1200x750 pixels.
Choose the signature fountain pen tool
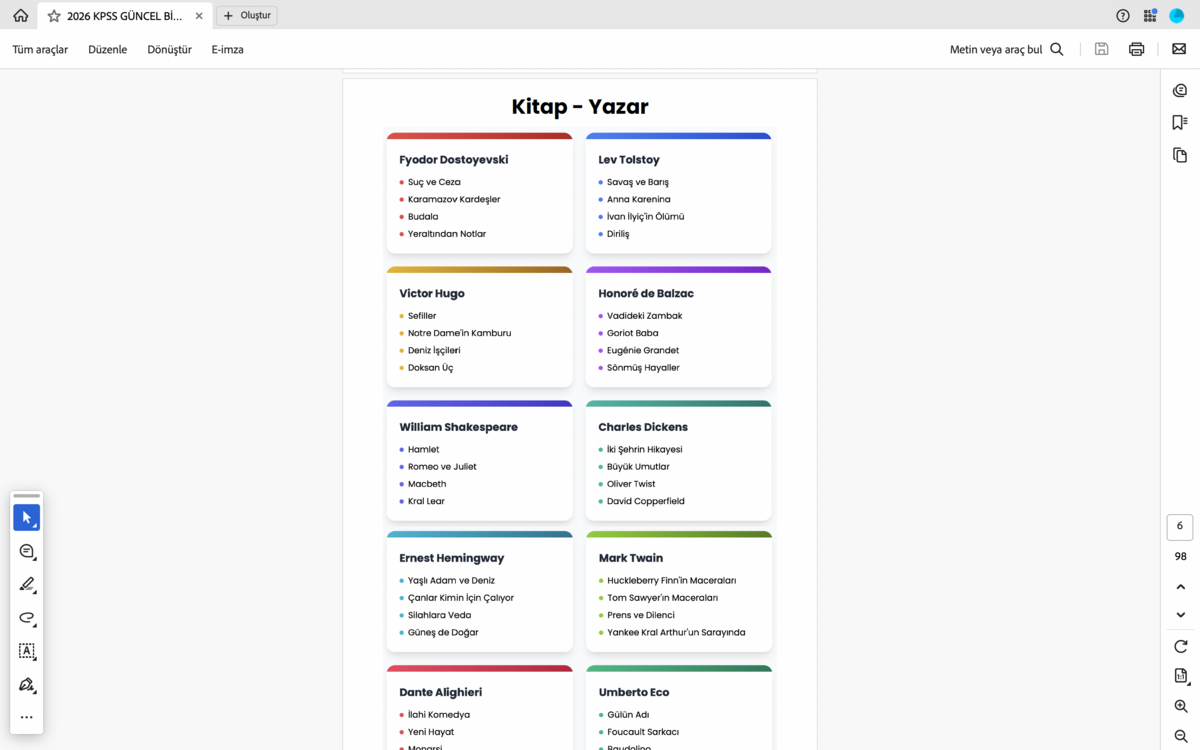27,685
